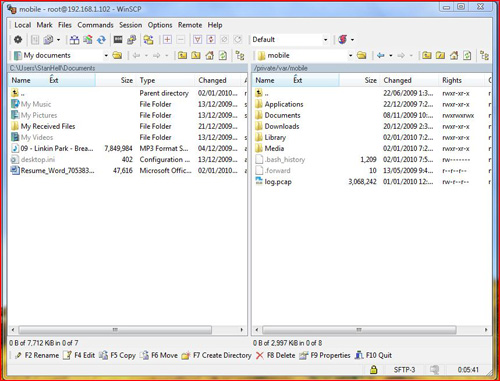
Task: Go to local home directory icon
Action: (x=209, y=55)
